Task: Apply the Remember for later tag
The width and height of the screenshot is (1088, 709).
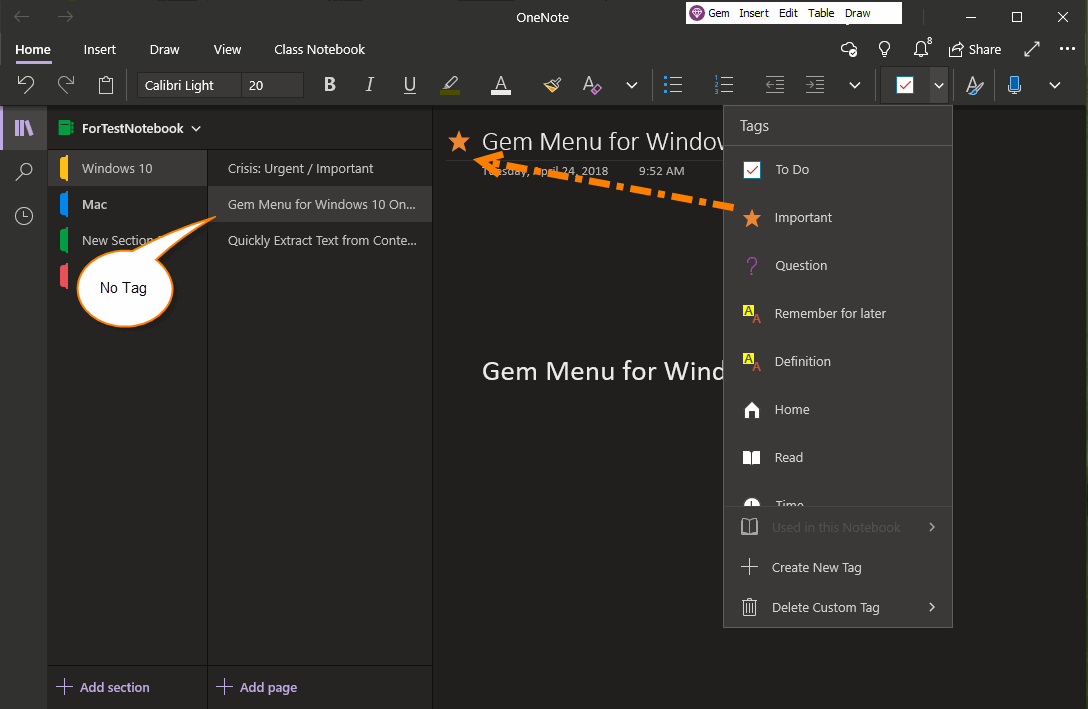Action: pyautogui.click(x=838, y=313)
